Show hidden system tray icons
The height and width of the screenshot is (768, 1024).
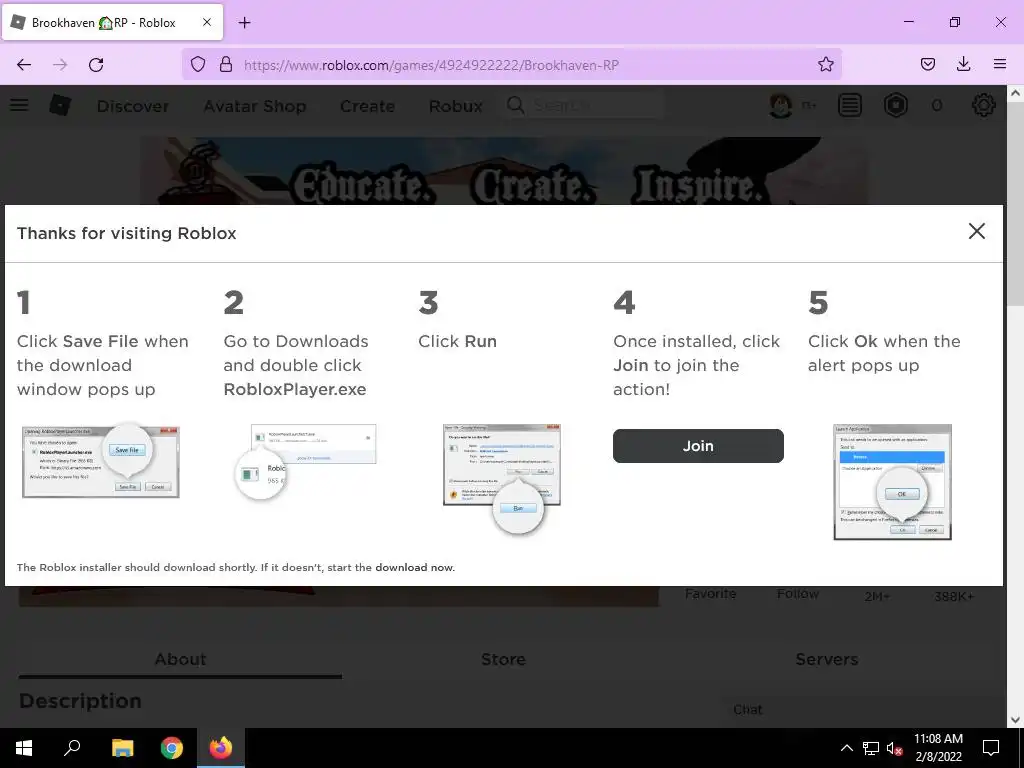coord(846,748)
